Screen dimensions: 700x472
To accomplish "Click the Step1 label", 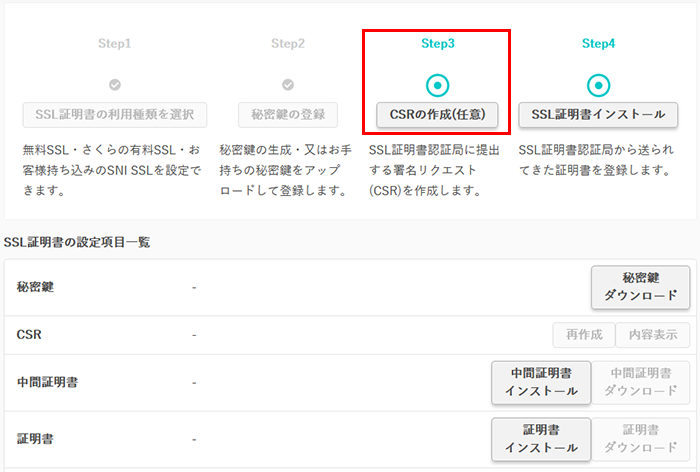I will click(x=115, y=44).
